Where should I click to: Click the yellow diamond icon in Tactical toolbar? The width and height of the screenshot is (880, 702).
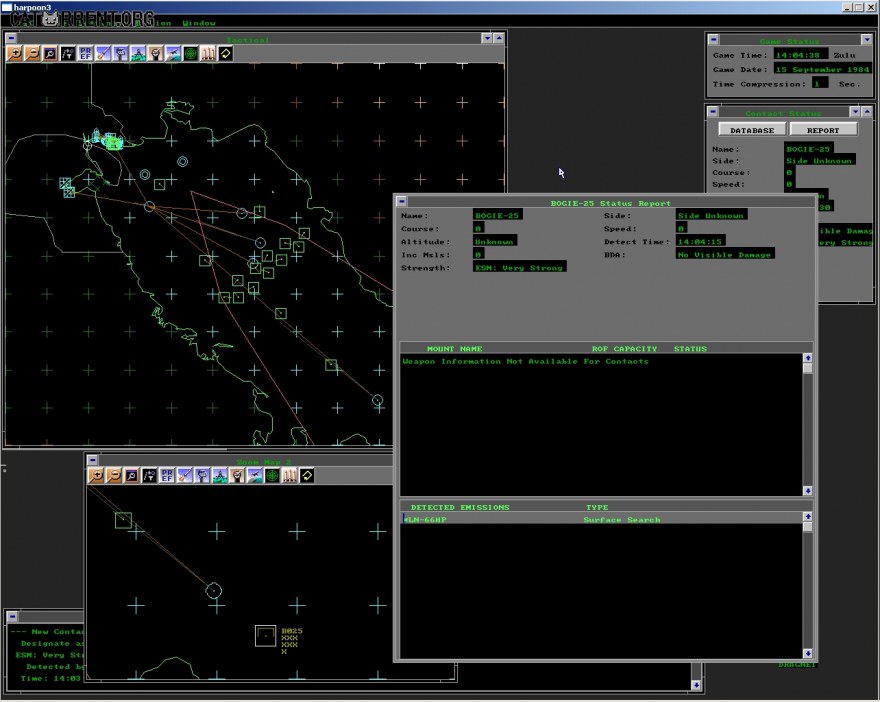226,53
